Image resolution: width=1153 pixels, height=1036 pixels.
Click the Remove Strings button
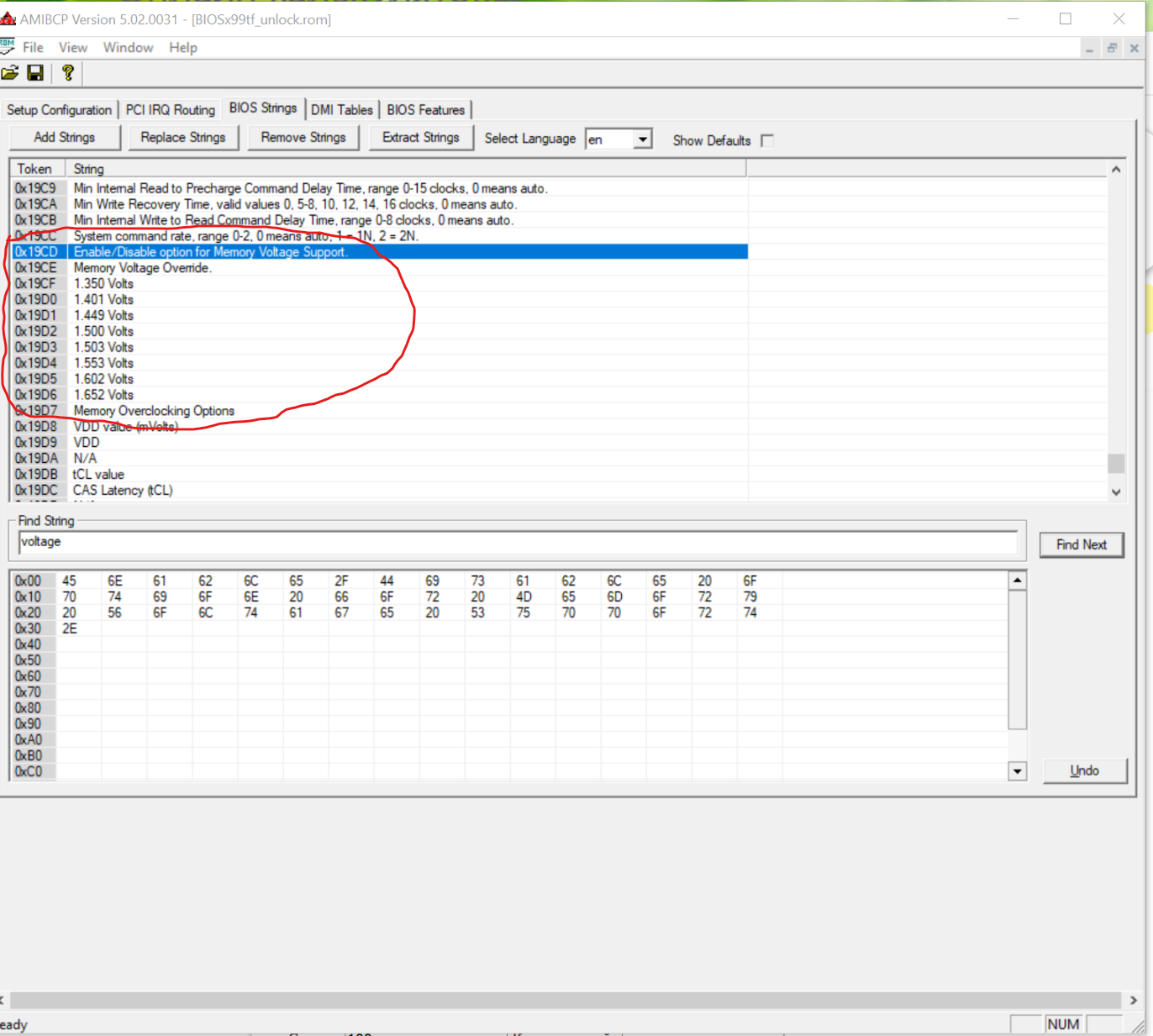click(x=303, y=138)
